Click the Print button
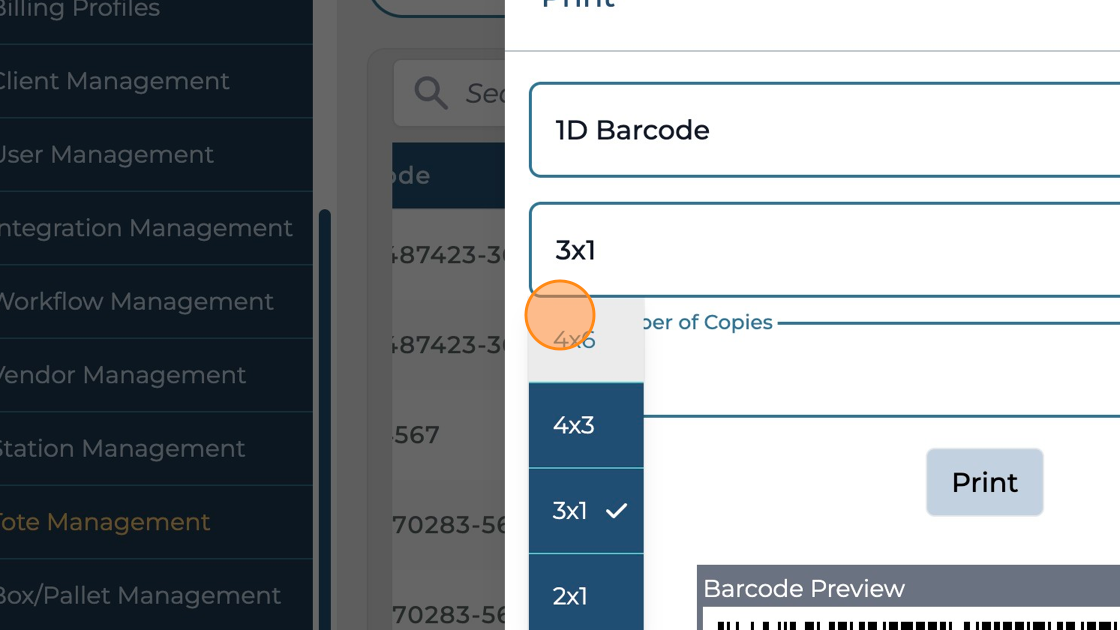The image size is (1120, 630). (984, 482)
